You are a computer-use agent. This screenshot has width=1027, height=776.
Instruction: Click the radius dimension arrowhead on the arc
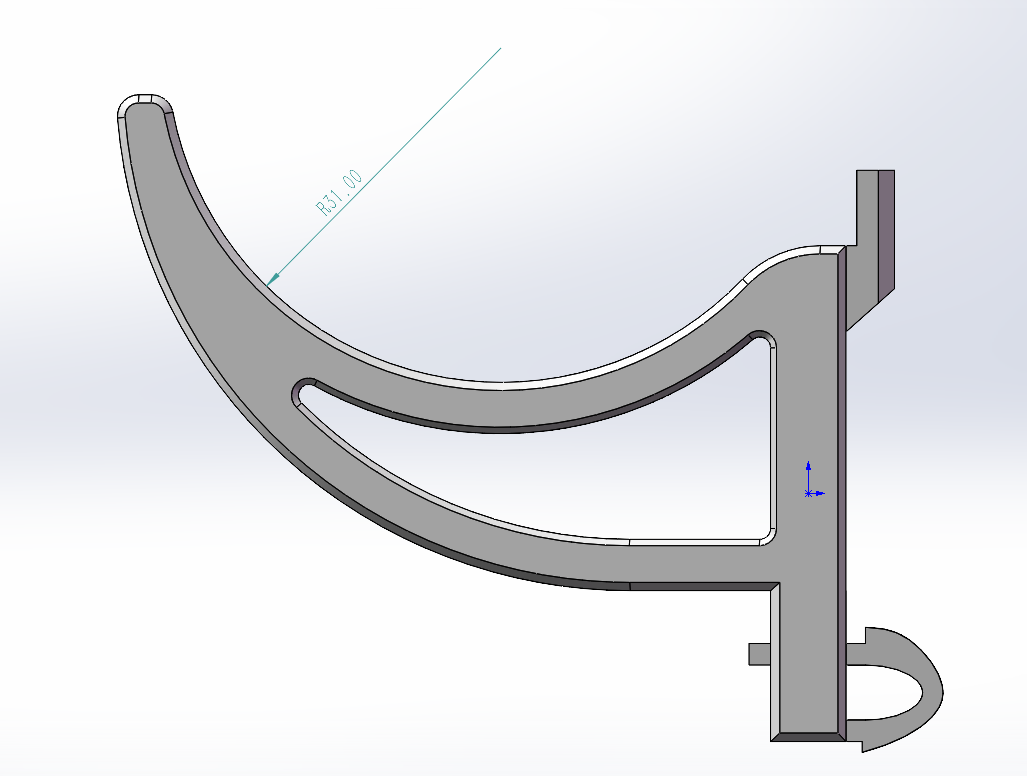click(274, 279)
